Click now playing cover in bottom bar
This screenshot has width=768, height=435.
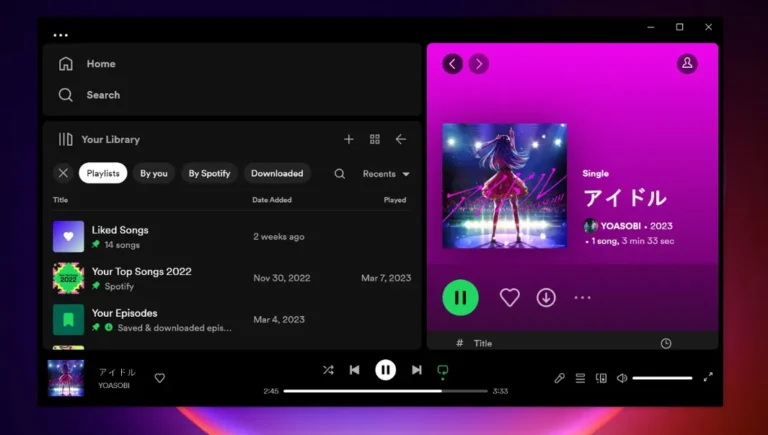click(x=66, y=378)
